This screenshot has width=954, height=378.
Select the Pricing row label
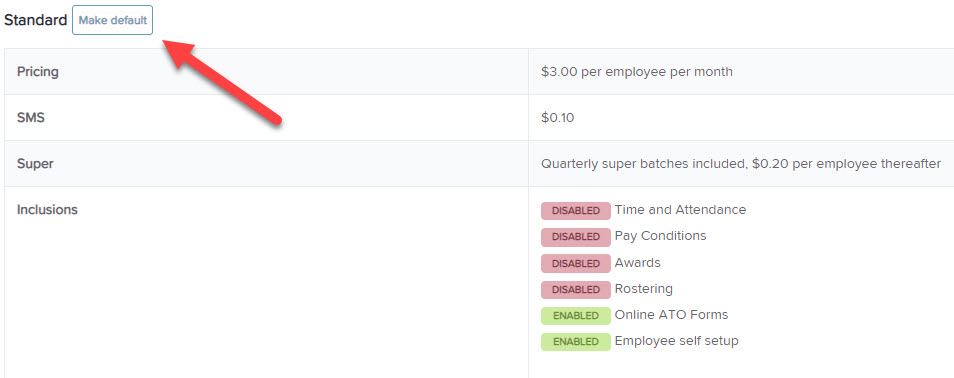click(38, 72)
